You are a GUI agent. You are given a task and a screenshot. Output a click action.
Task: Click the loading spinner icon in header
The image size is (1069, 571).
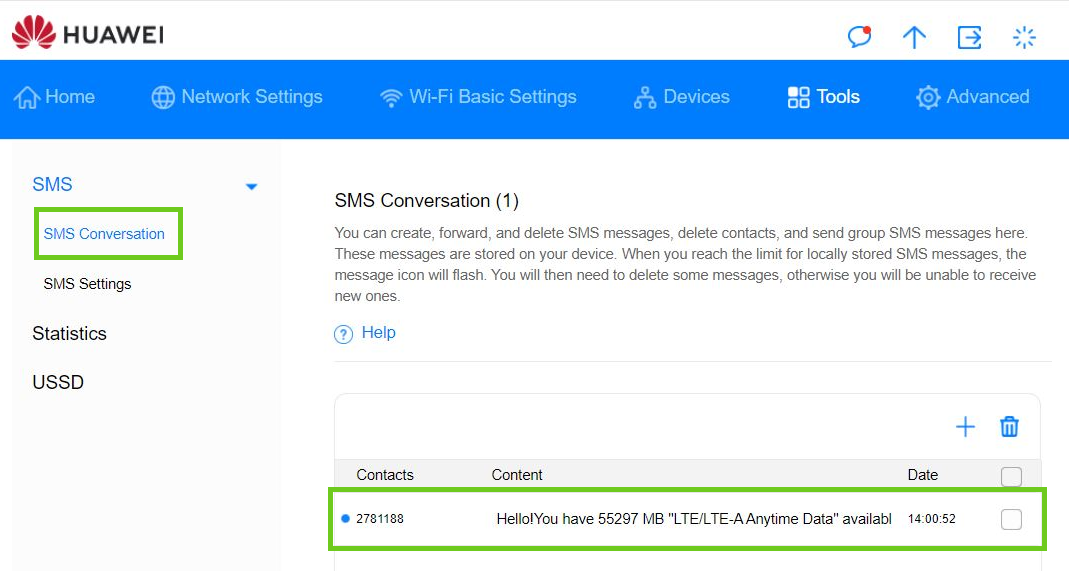[x=1024, y=37]
